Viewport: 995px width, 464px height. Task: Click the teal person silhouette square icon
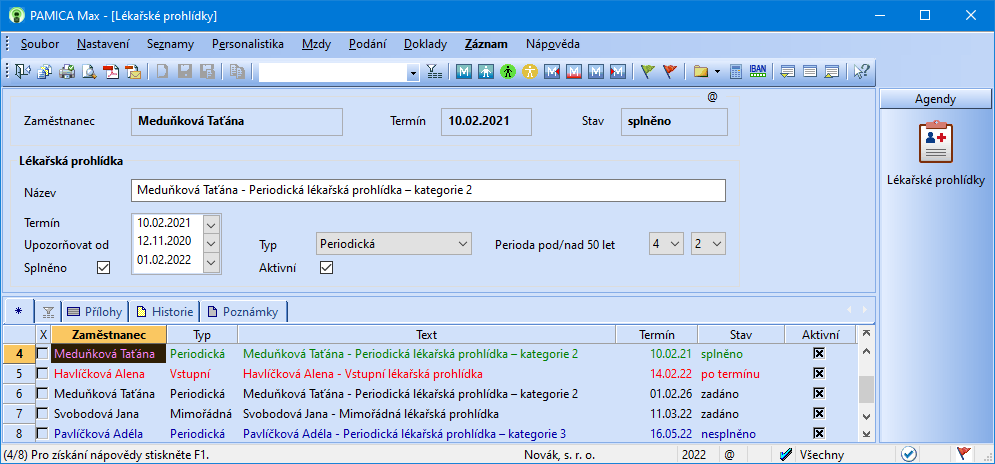(x=485, y=72)
